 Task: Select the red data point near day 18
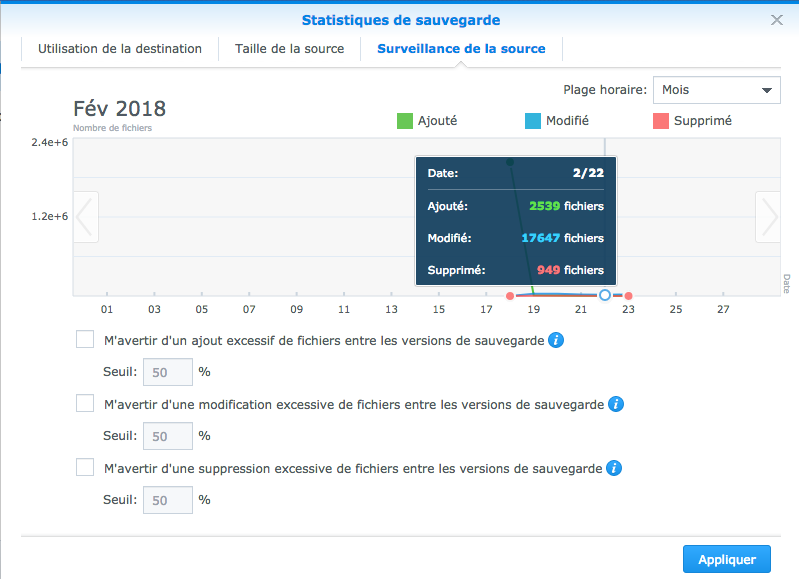click(510, 296)
